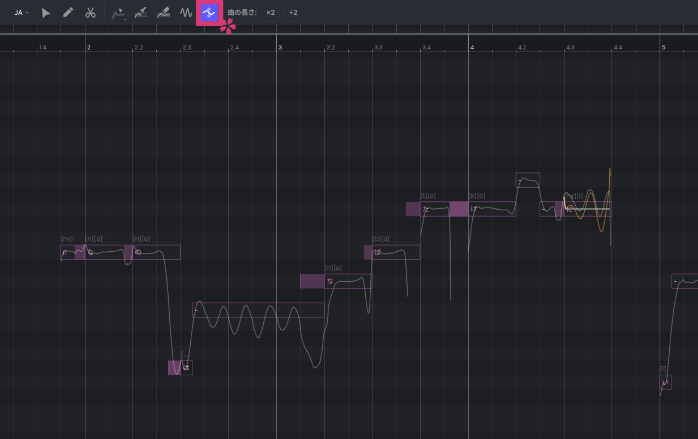Viewport: 698px width, 439px height.
Task: Click measure 2 marker on the ruler
Action: (88, 47)
